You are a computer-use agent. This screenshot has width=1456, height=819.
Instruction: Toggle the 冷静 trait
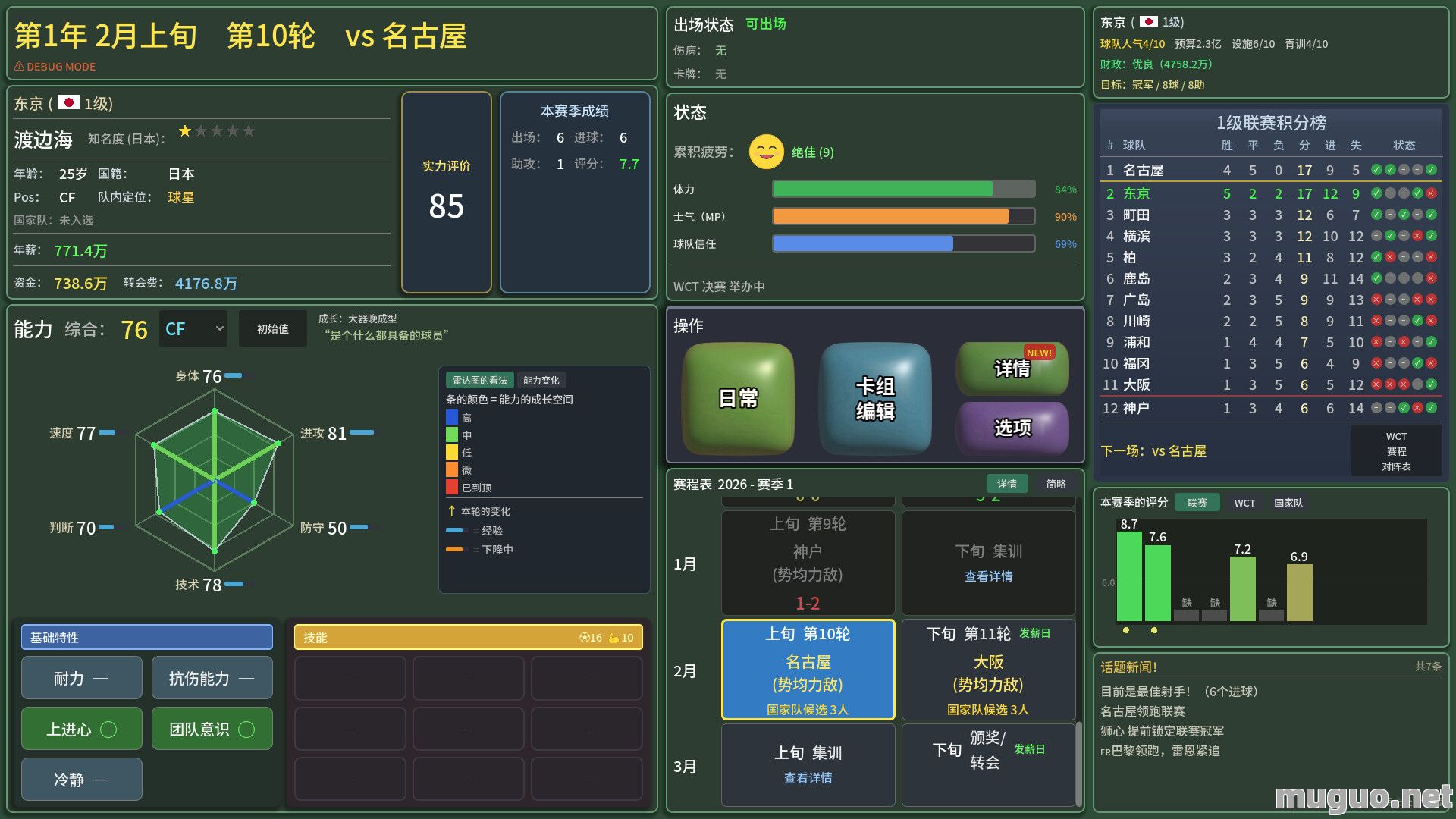[x=82, y=780]
